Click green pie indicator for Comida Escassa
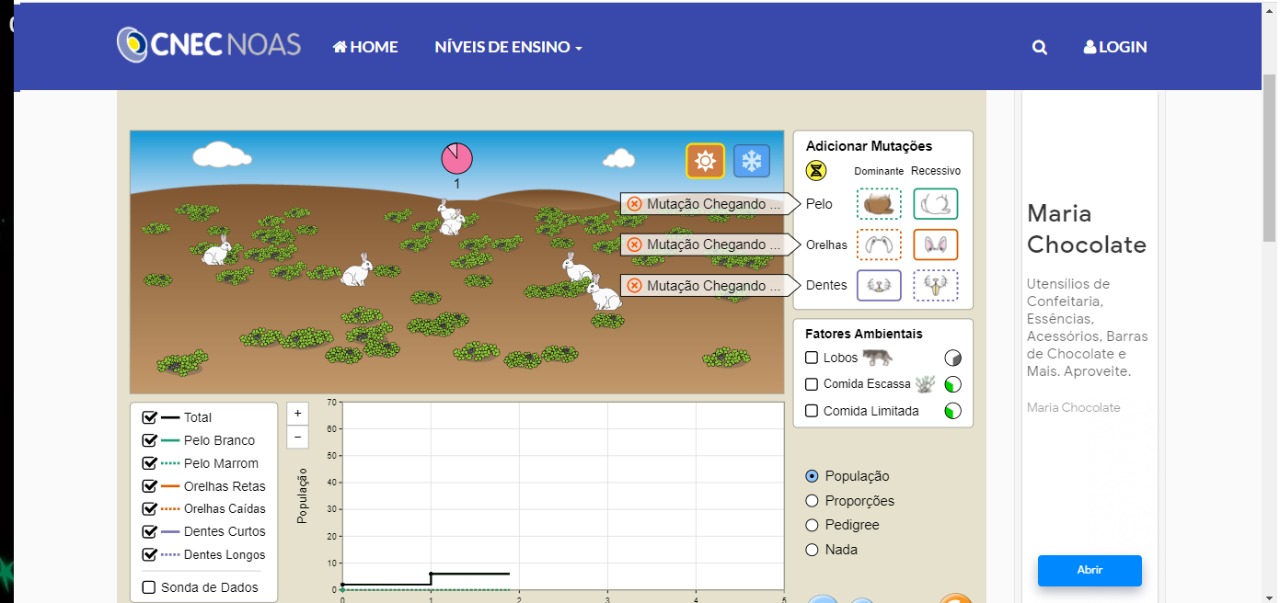 coord(953,384)
